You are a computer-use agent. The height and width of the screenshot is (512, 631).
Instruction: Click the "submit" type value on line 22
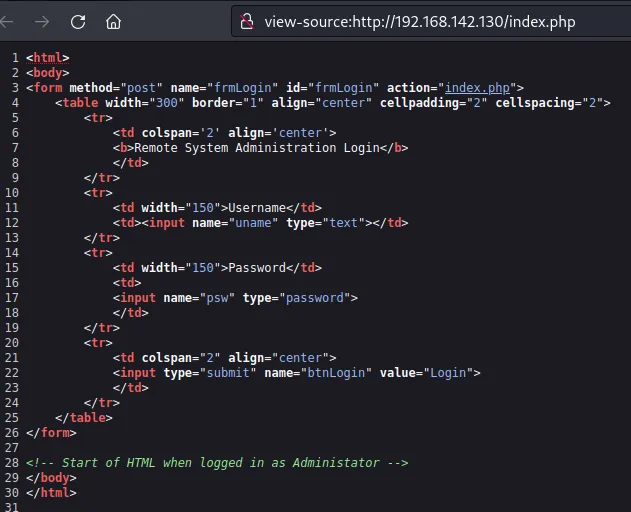[x=228, y=373]
